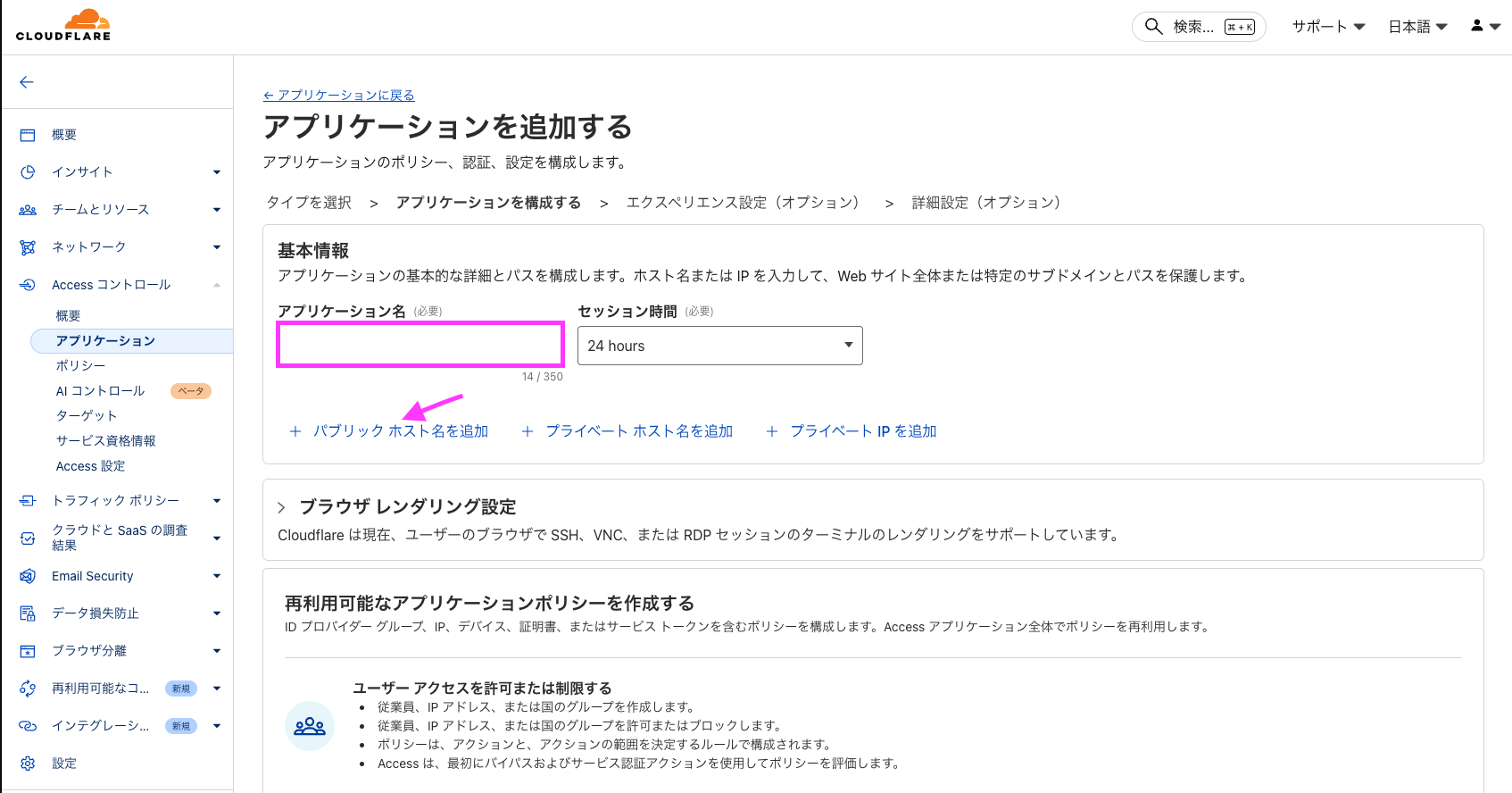Open the user account icon menu
The width and height of the screenshot is (1512, 793).
pos(1485,27)
